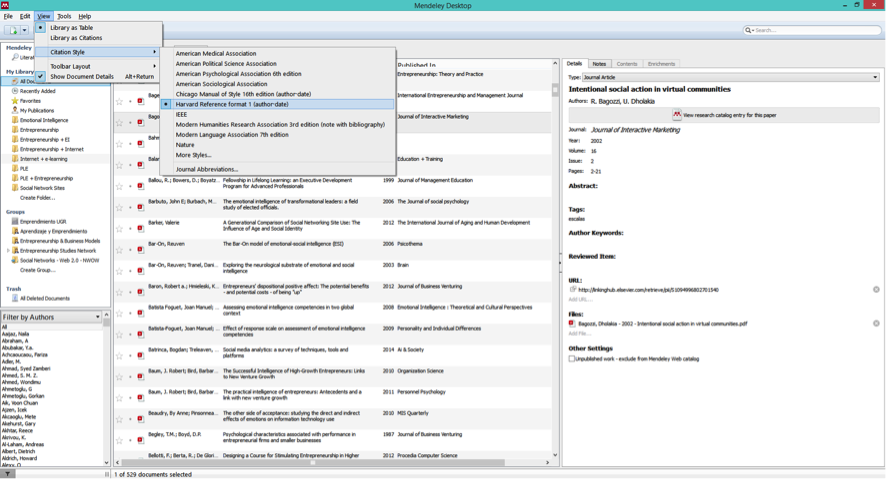The image size is (886, 479).
Task: Toggle Show Document Details option
Action: (x=98, y=76)
